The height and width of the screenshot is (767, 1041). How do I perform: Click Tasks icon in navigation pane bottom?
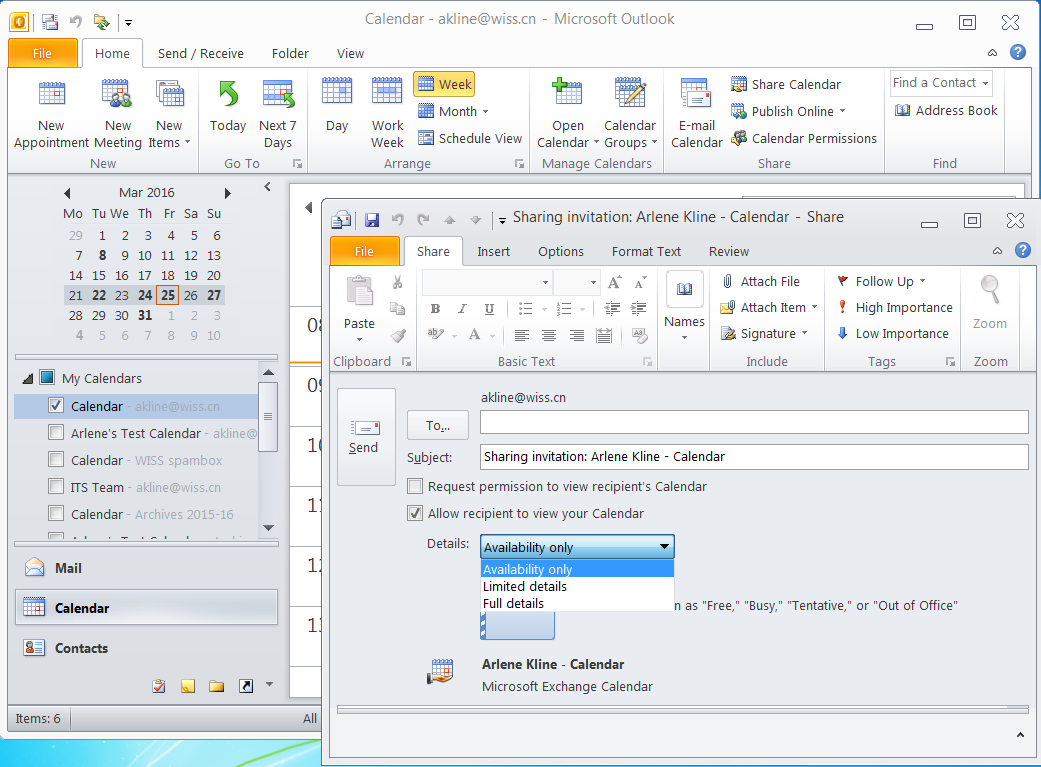pyautogui.click(x=159, y=686)
